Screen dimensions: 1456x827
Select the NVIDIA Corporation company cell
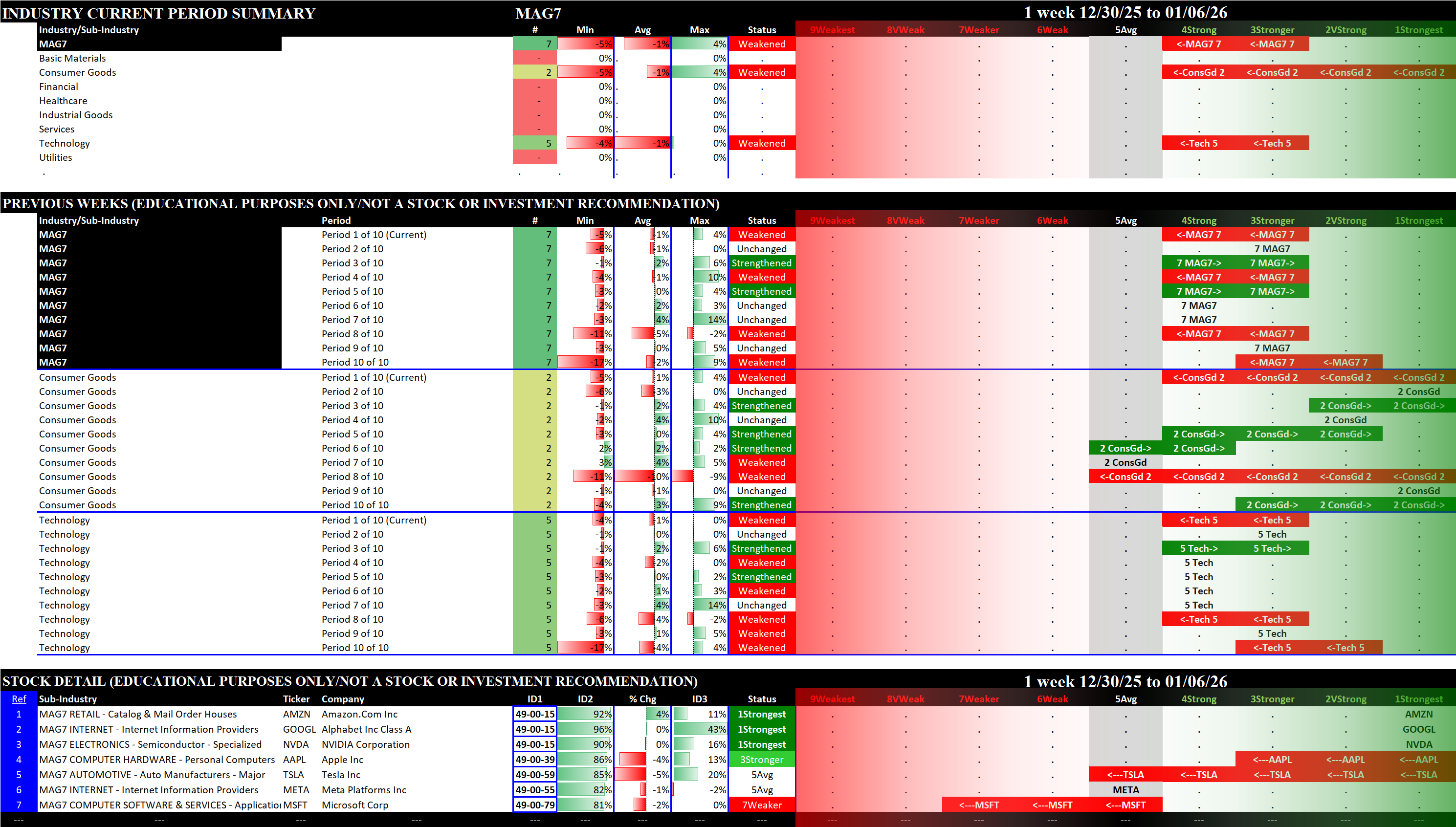click(365, 744)
